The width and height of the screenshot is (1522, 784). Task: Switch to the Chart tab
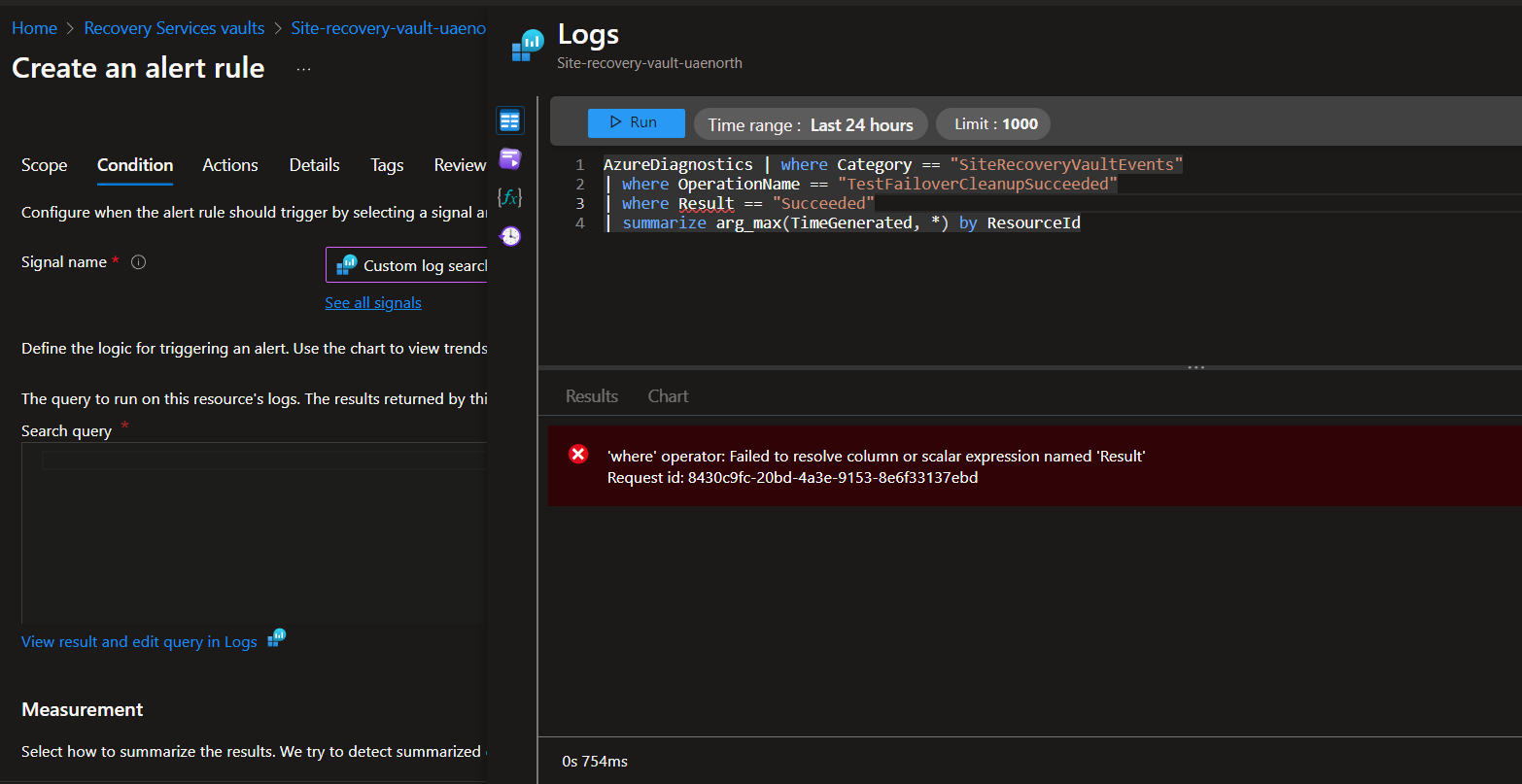pos(667,395)
